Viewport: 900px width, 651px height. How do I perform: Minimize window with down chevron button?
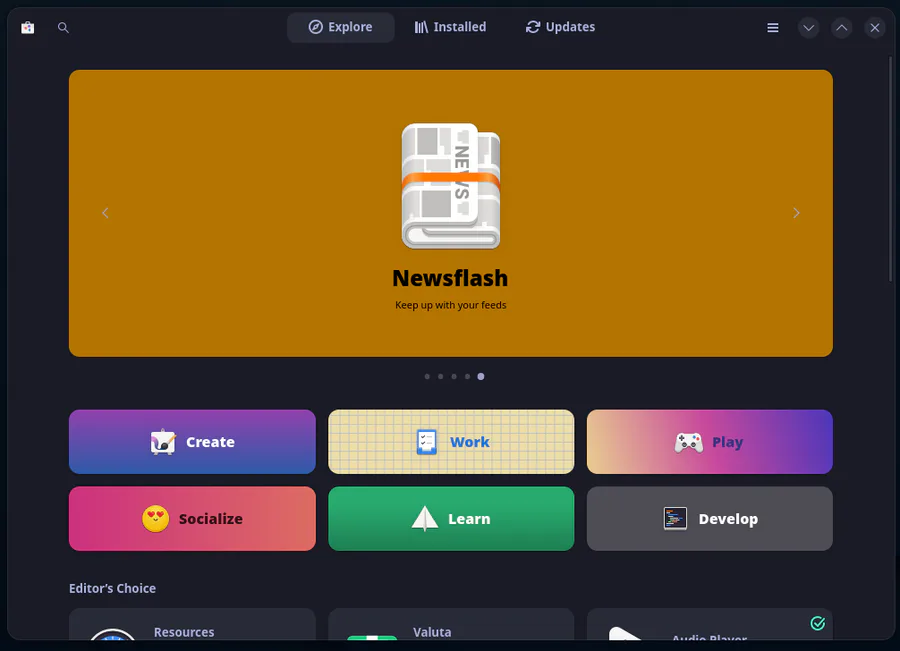(x=808, y=28)
